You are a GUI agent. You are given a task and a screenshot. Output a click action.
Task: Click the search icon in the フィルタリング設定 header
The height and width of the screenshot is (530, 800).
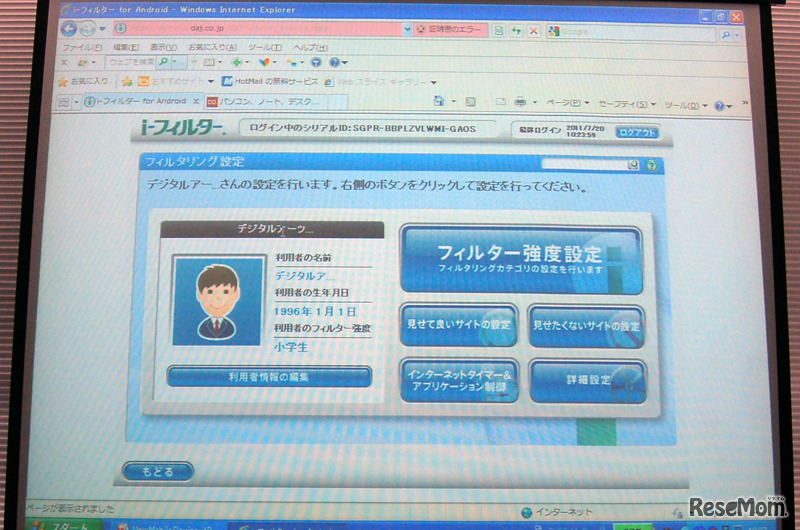(x=633, y=165)
